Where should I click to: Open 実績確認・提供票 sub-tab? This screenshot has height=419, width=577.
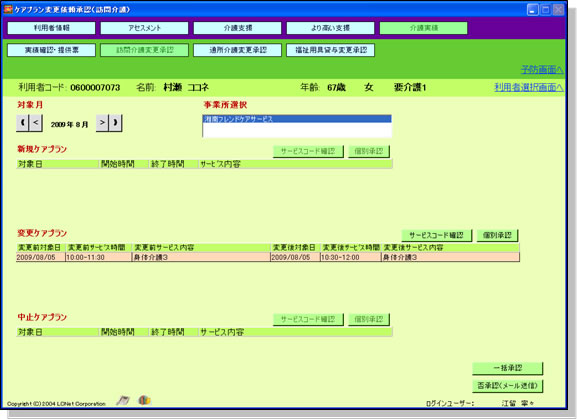click(x=51, y=50)
